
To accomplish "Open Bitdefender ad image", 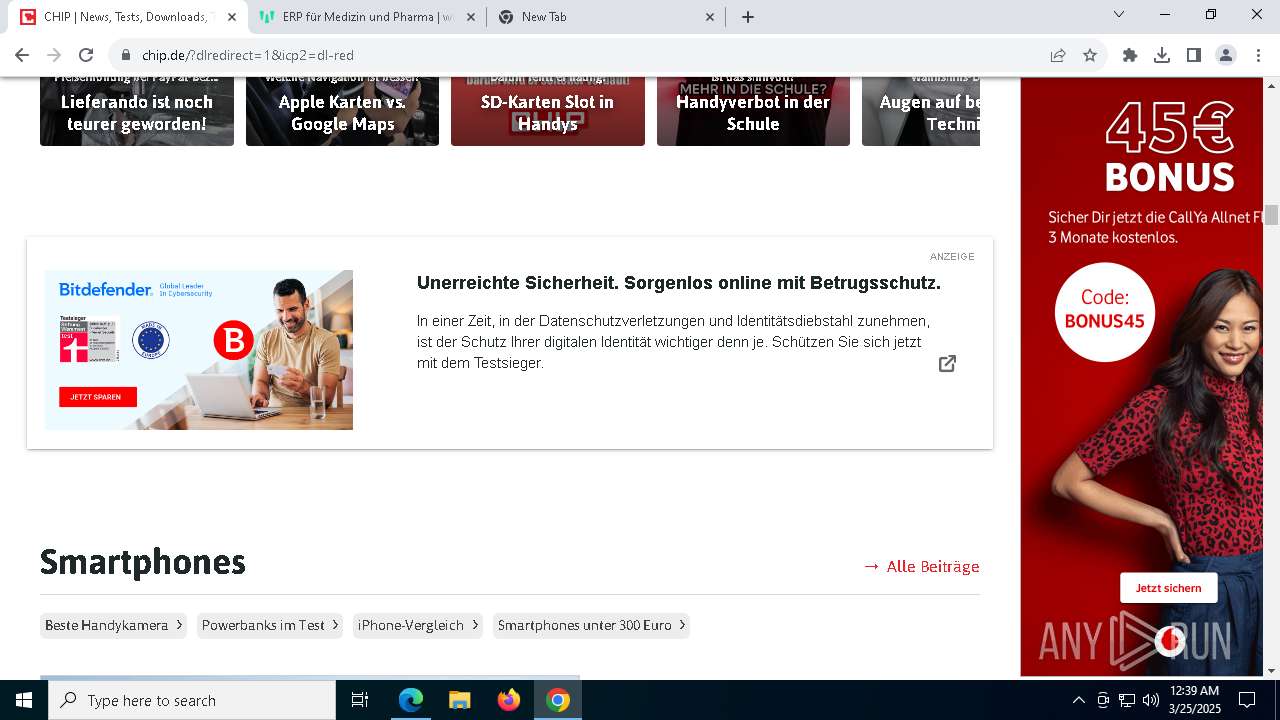I will [199, 350].
